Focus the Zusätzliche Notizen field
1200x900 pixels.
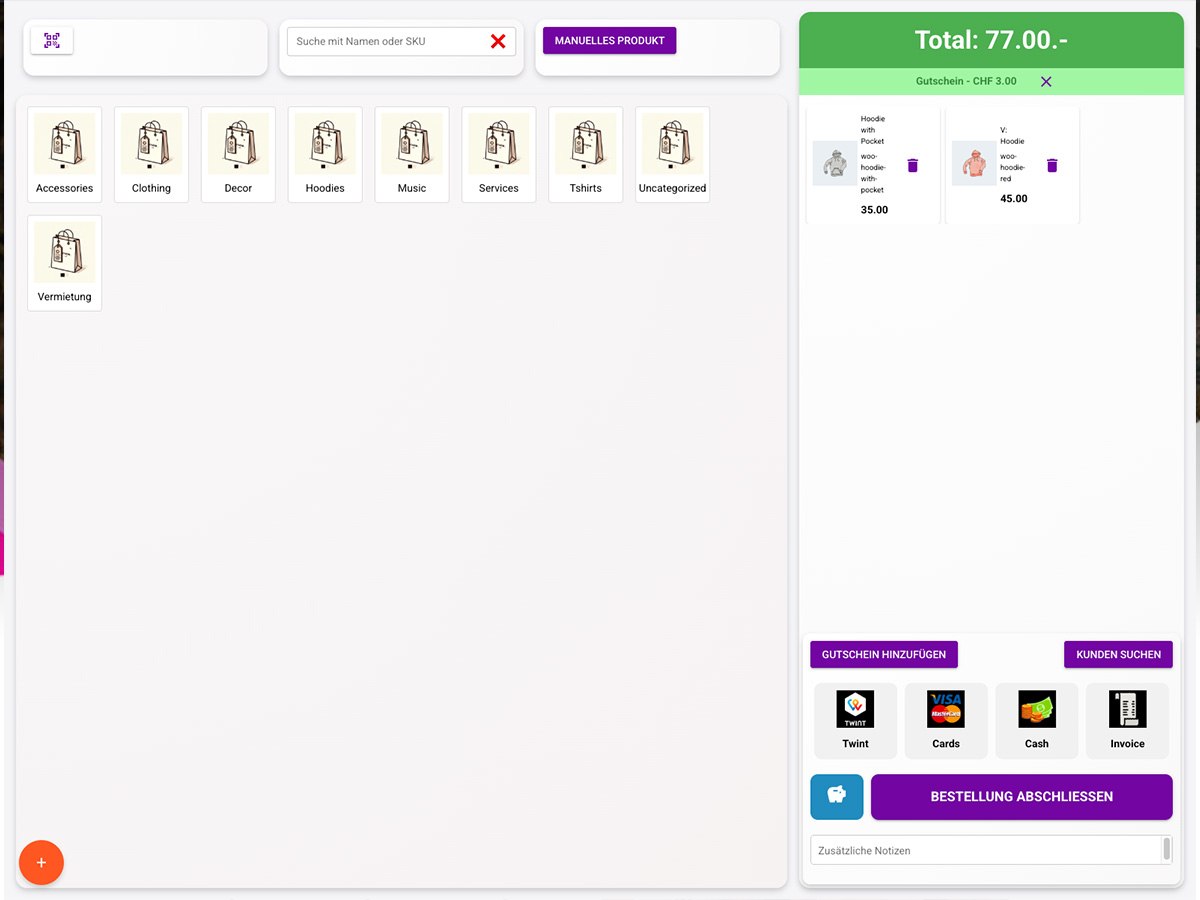pyautogui.click(x=985, y=850)
